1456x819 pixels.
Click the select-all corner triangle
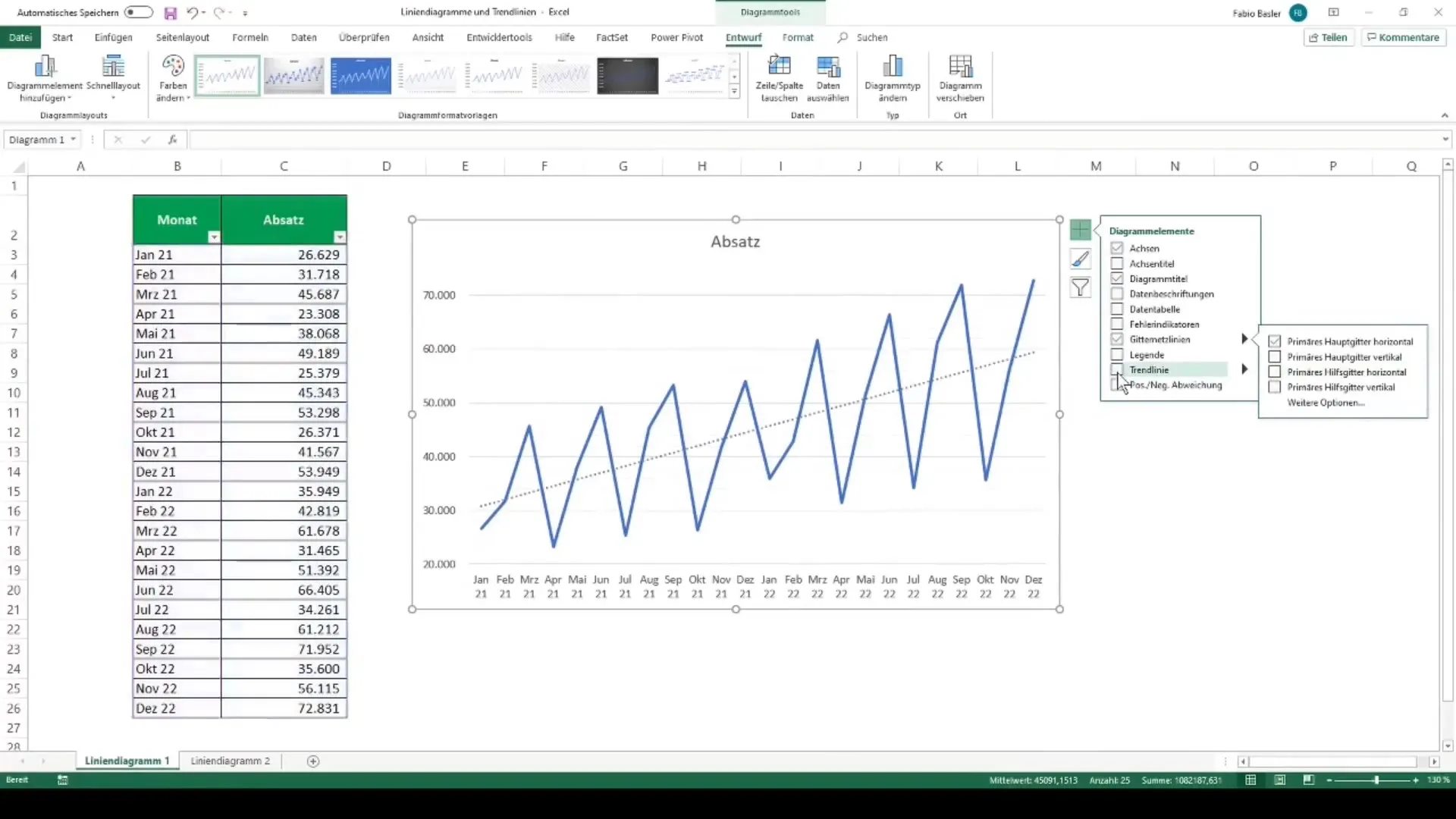[20, 167]
